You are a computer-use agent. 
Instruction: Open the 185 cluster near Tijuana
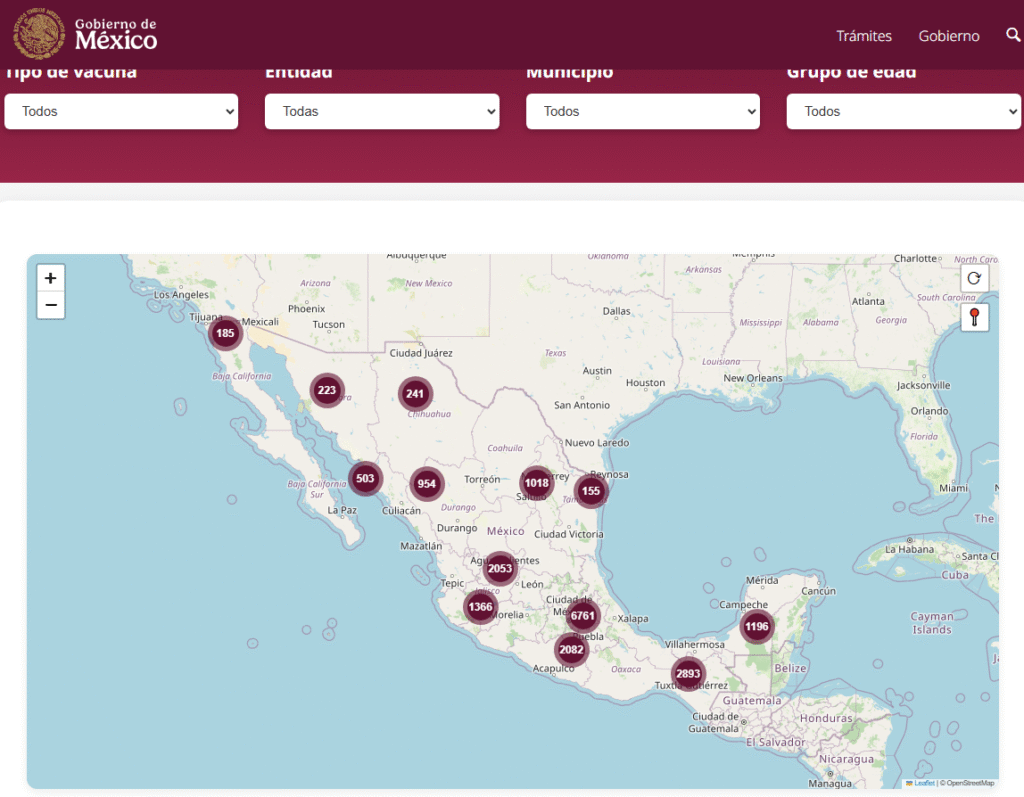(225, 333)
